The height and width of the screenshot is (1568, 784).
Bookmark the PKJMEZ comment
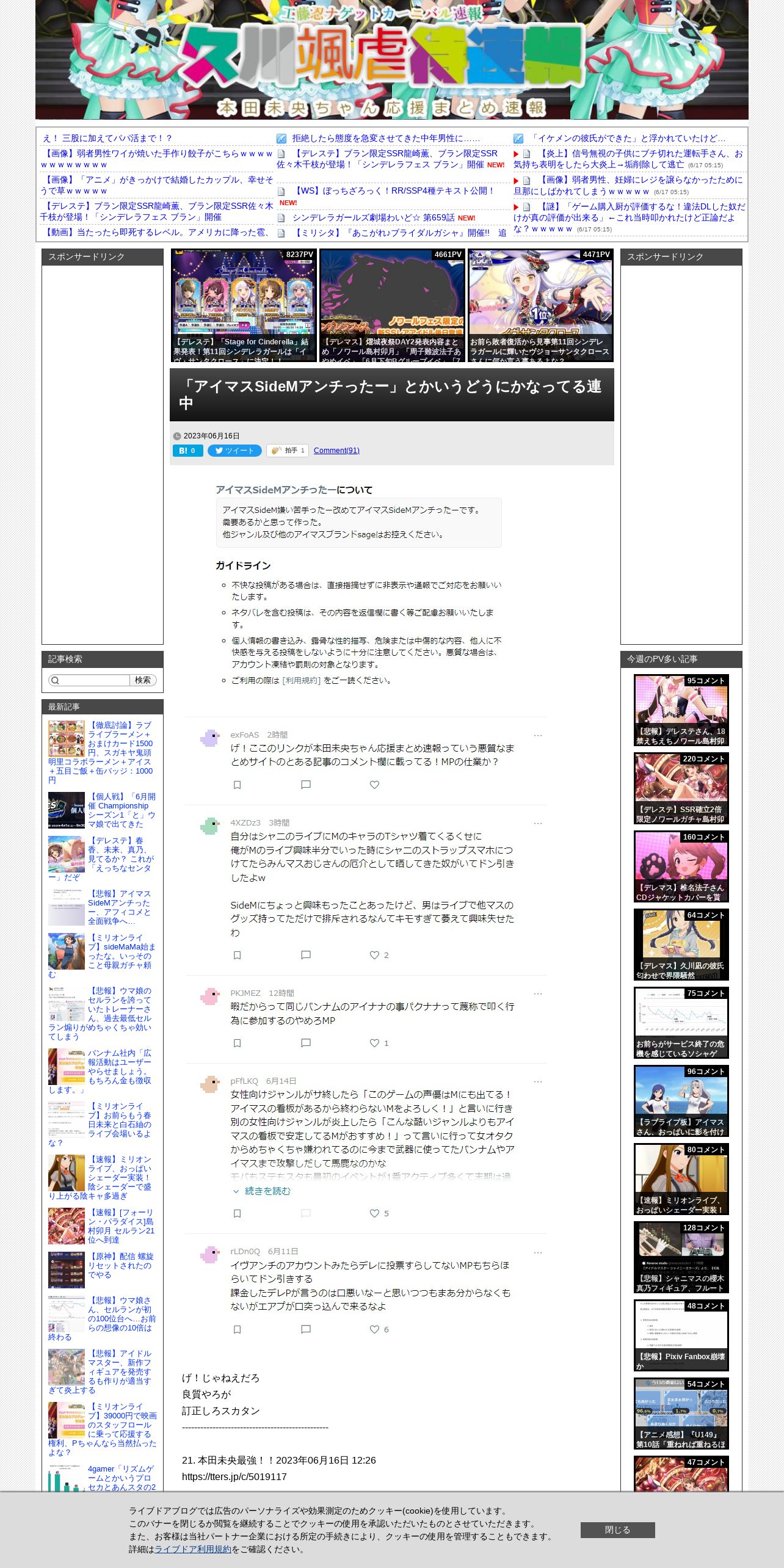(x=238, y=1043)
